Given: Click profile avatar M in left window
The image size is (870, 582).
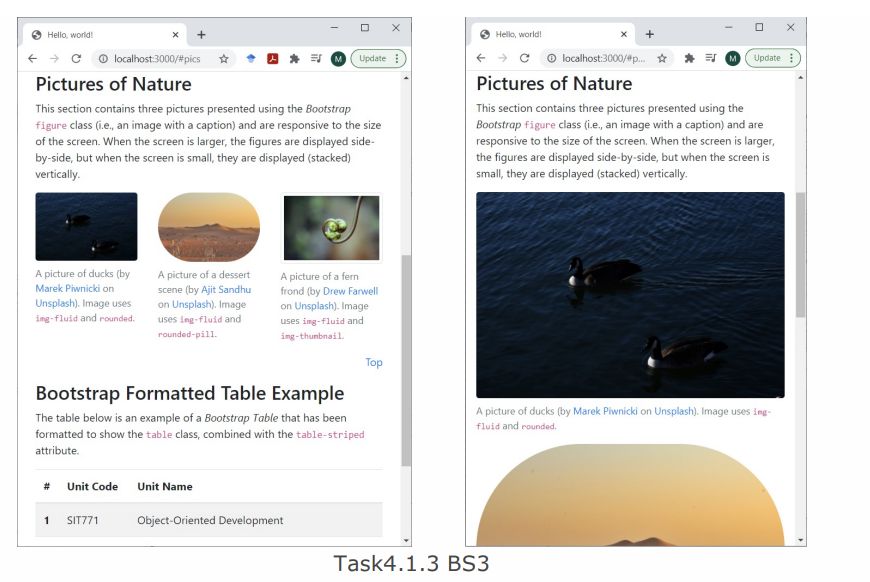Looking at the screenshot, I should [x=338, y=59].
